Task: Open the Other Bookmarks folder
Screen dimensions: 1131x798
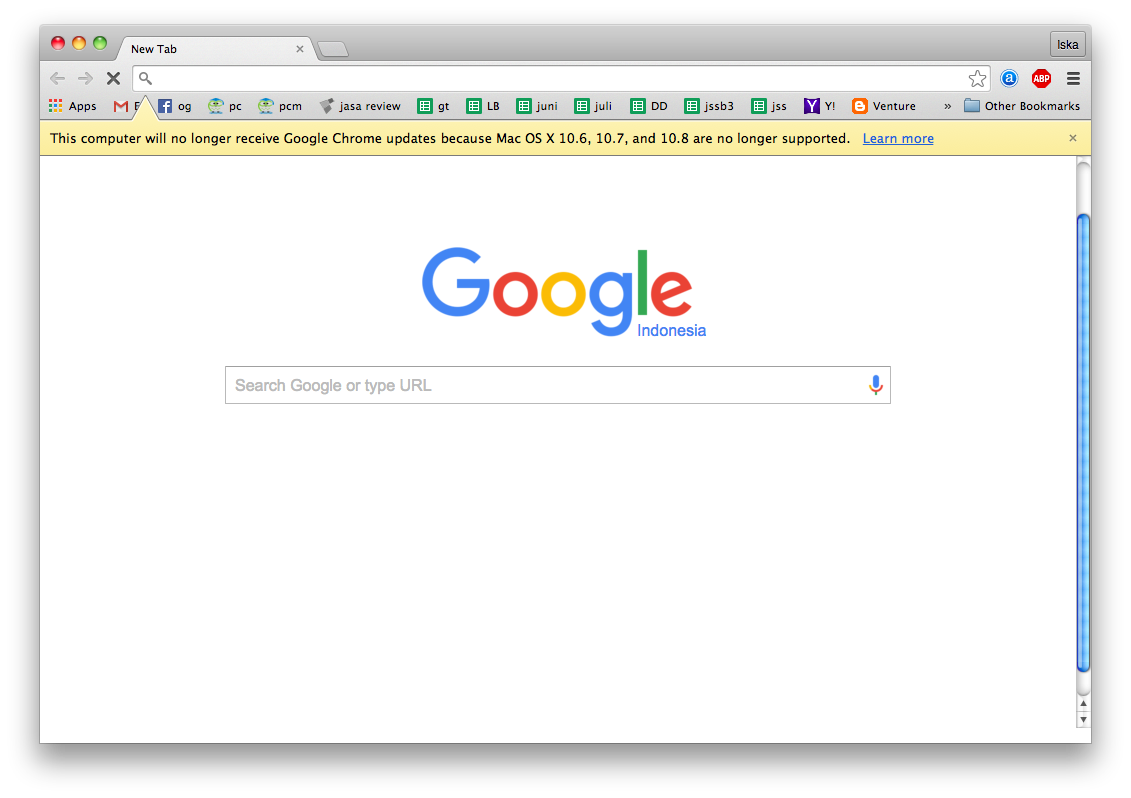Action: coord(1022,106)
